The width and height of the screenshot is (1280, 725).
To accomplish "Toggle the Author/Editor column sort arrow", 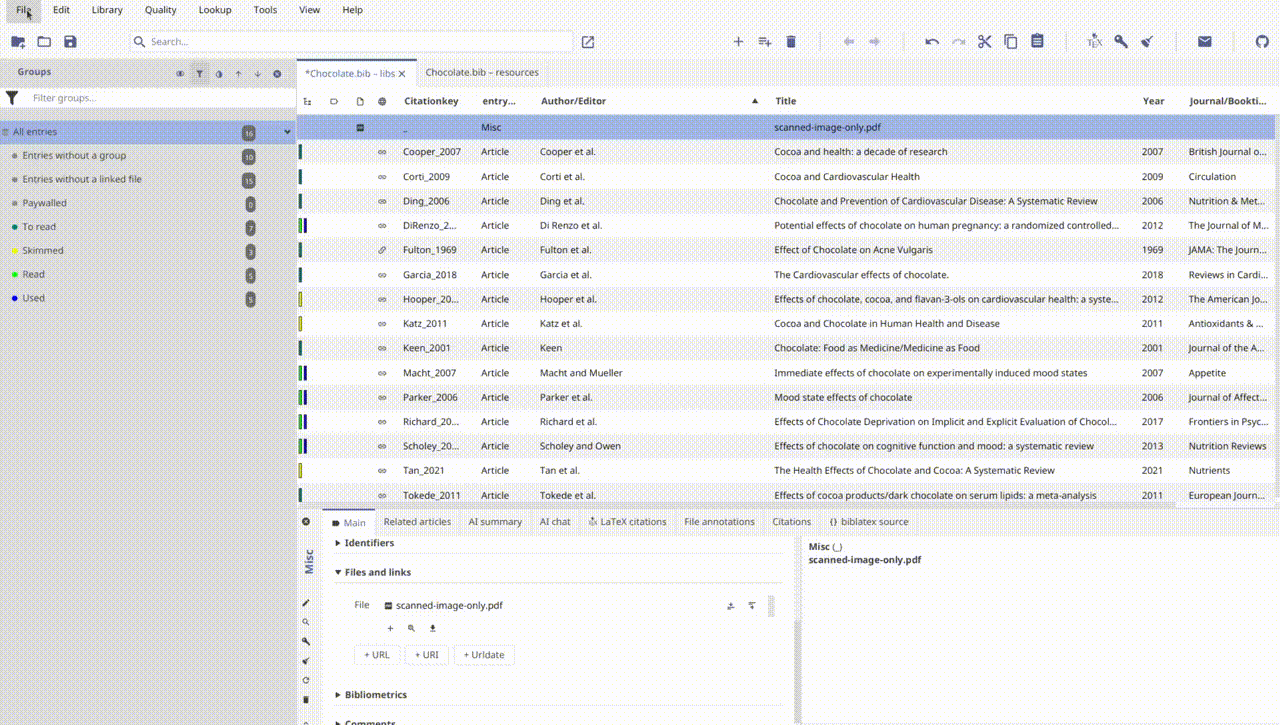I will (x=754, y=101).
